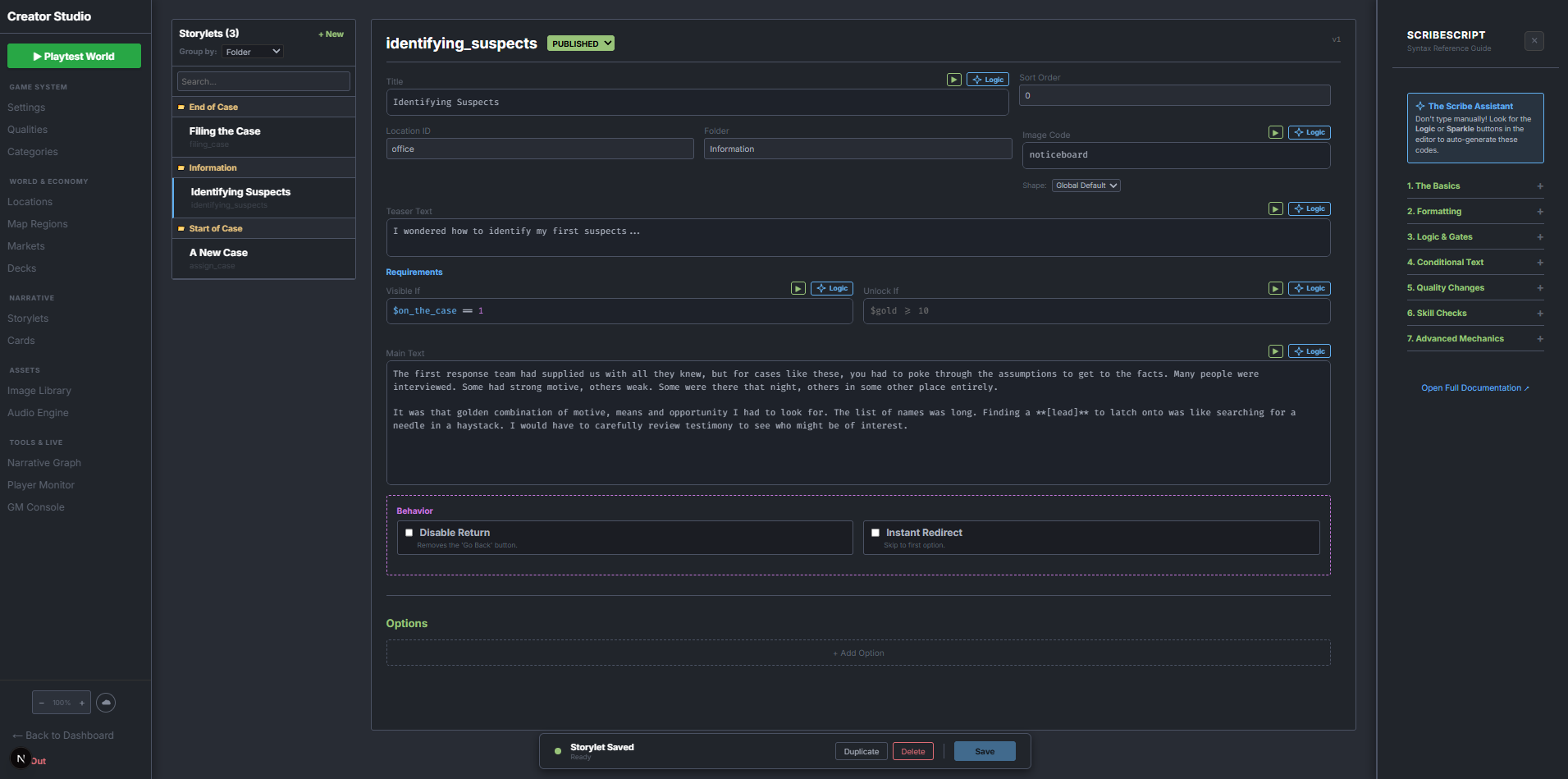Image resolution: width=1568 pixels, height=779 pixels.
Task: Open Full Documentation link
Action: (1474, 387)
